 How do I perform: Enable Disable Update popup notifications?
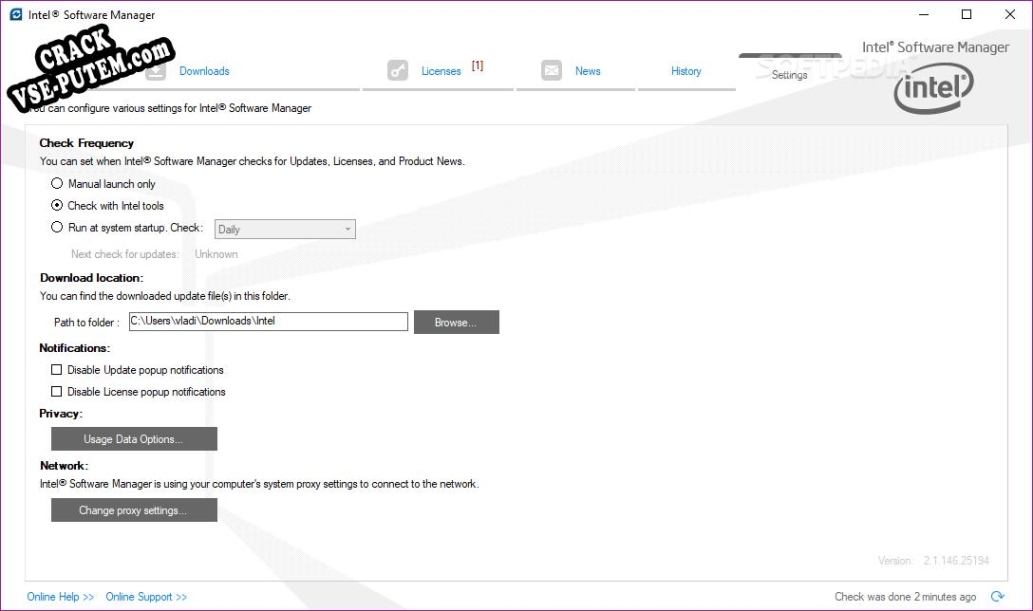[57, 370]
